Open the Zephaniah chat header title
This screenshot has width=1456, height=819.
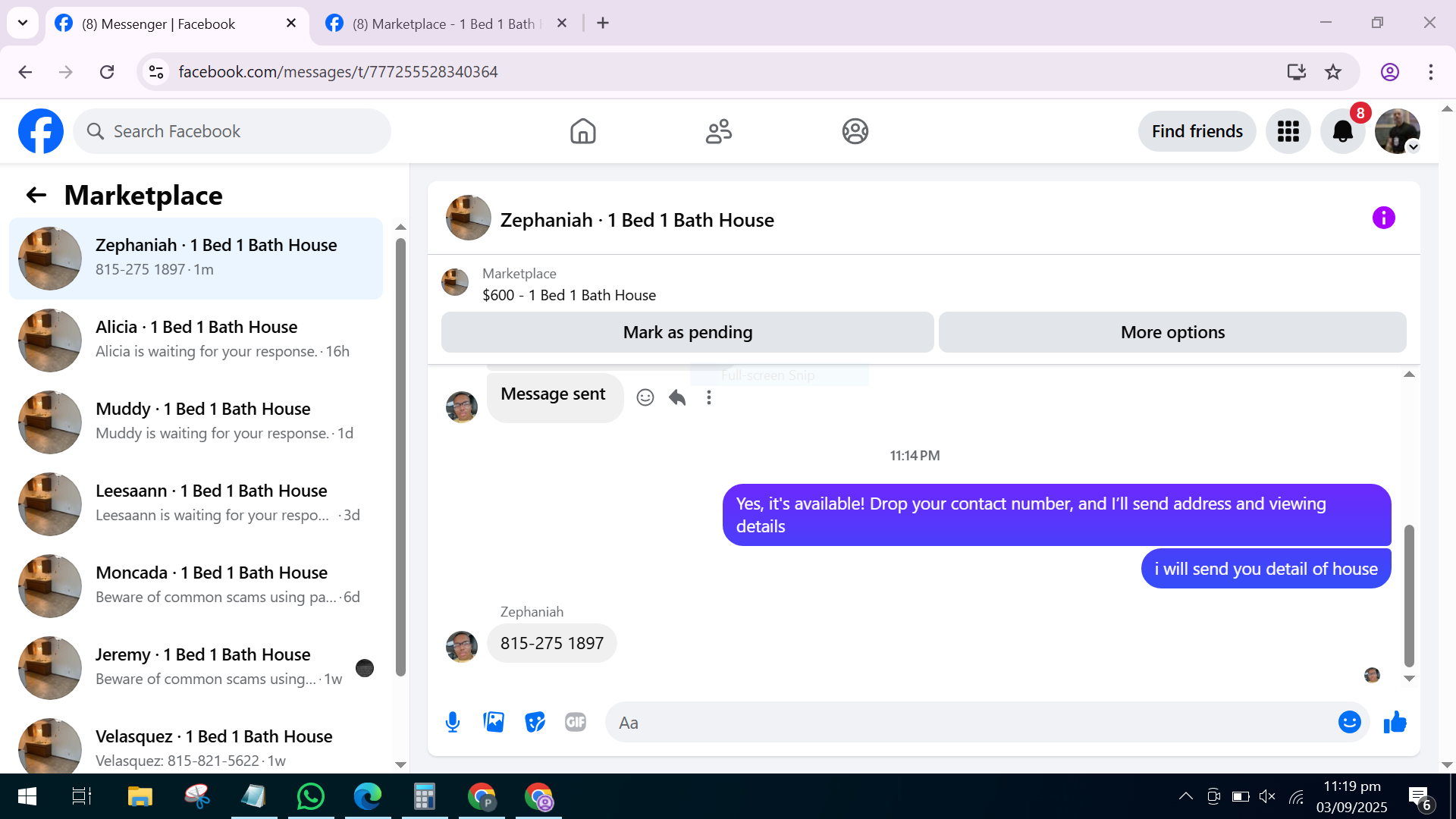pos(637,220)
